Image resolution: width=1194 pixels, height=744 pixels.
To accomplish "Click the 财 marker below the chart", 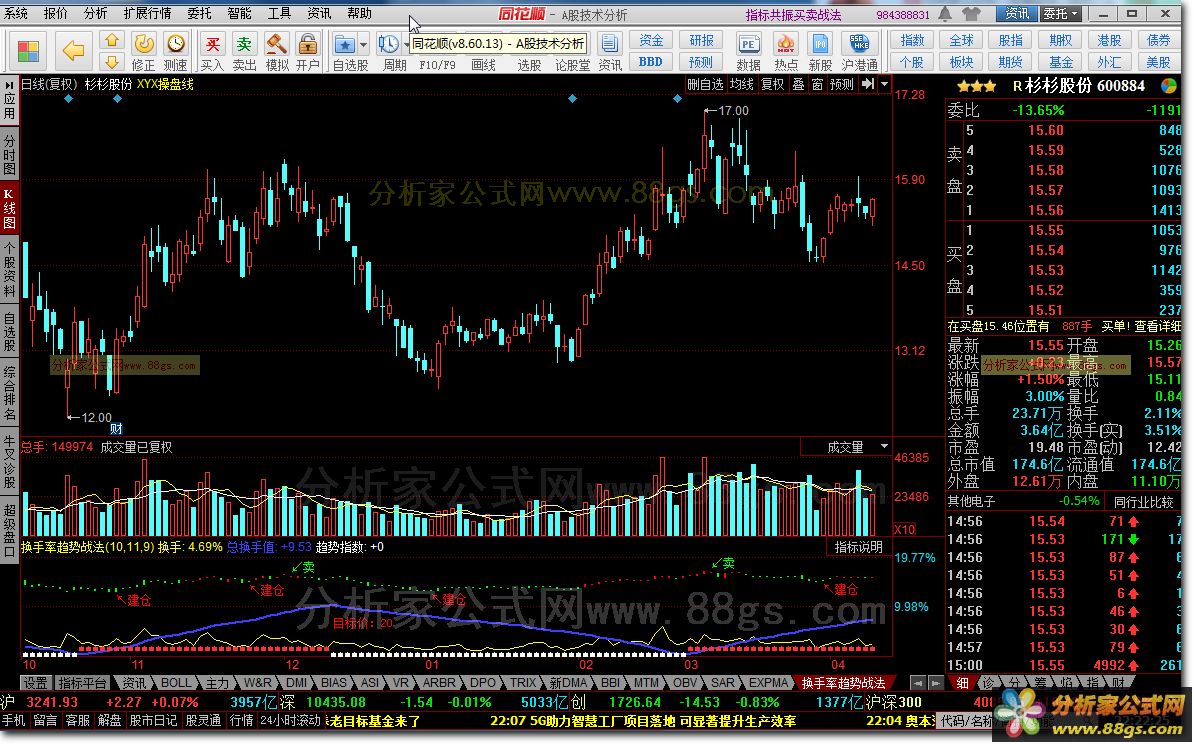I will [x=116, y=429].
